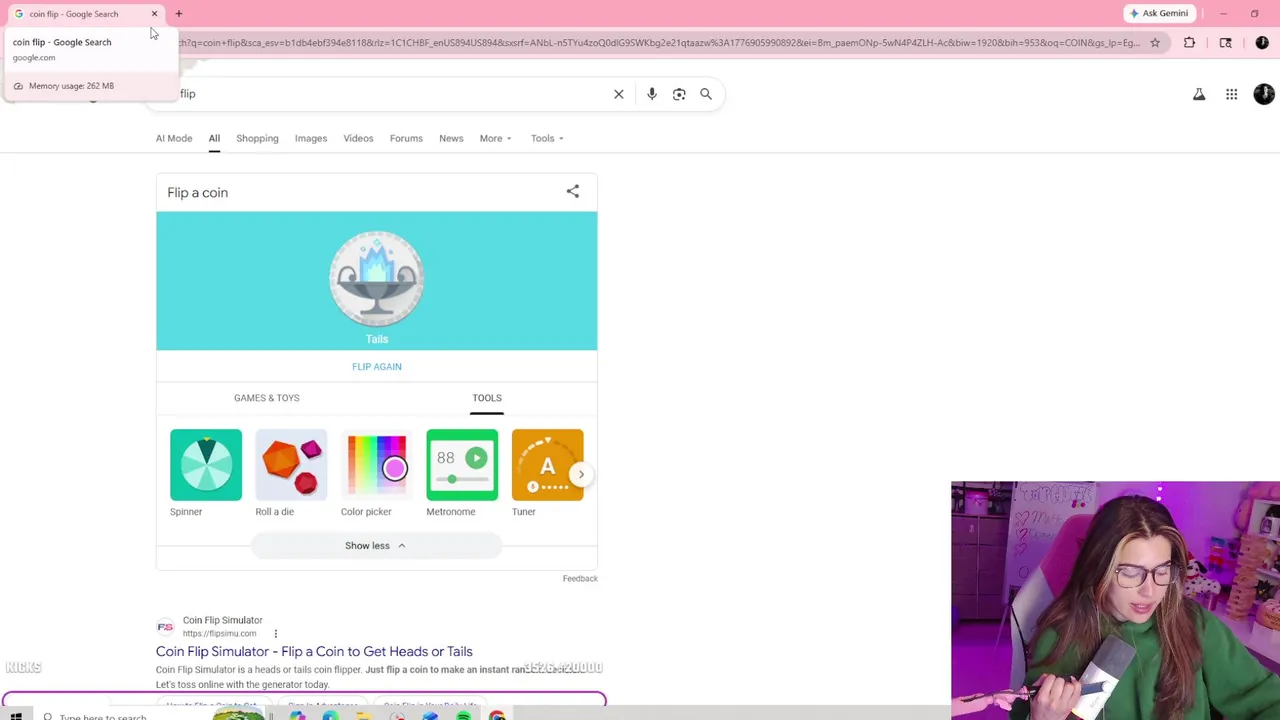This screenshot has width=1280, height=720.
Task: Open Chrome tab search icon beside extensions
Action: click(1225, 43)
